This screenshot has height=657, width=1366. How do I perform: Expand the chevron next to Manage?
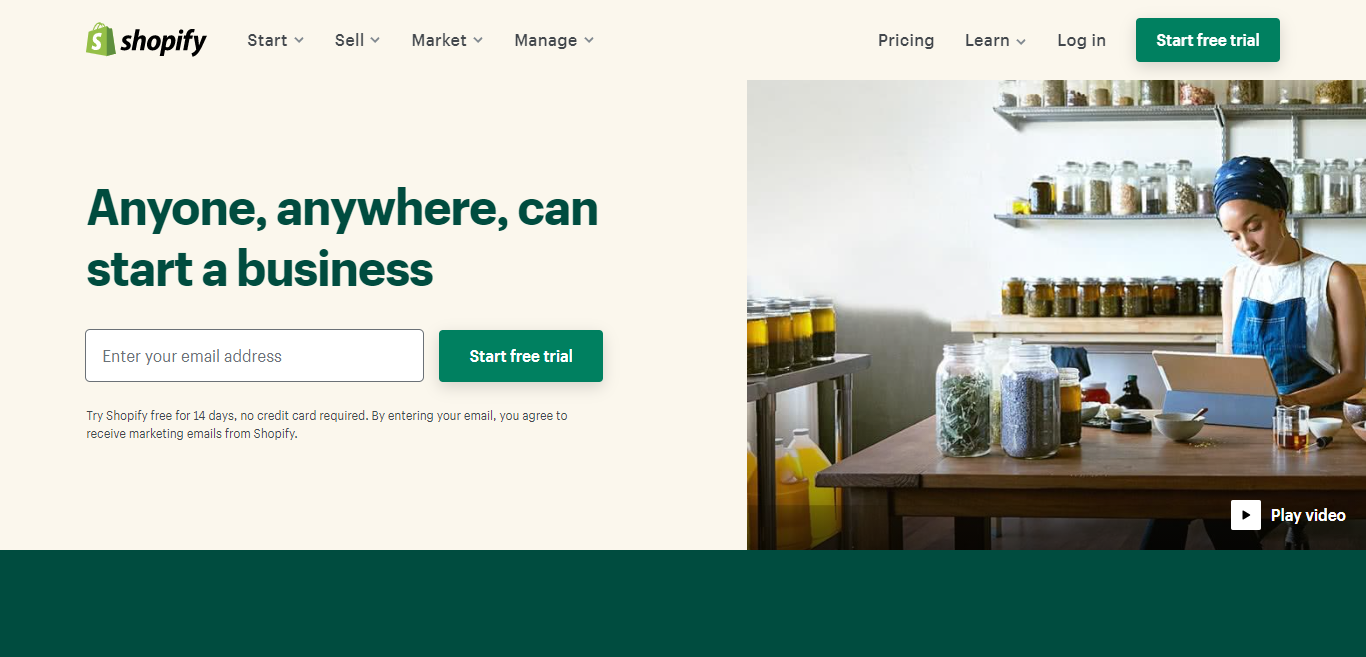tap(589, 40)
